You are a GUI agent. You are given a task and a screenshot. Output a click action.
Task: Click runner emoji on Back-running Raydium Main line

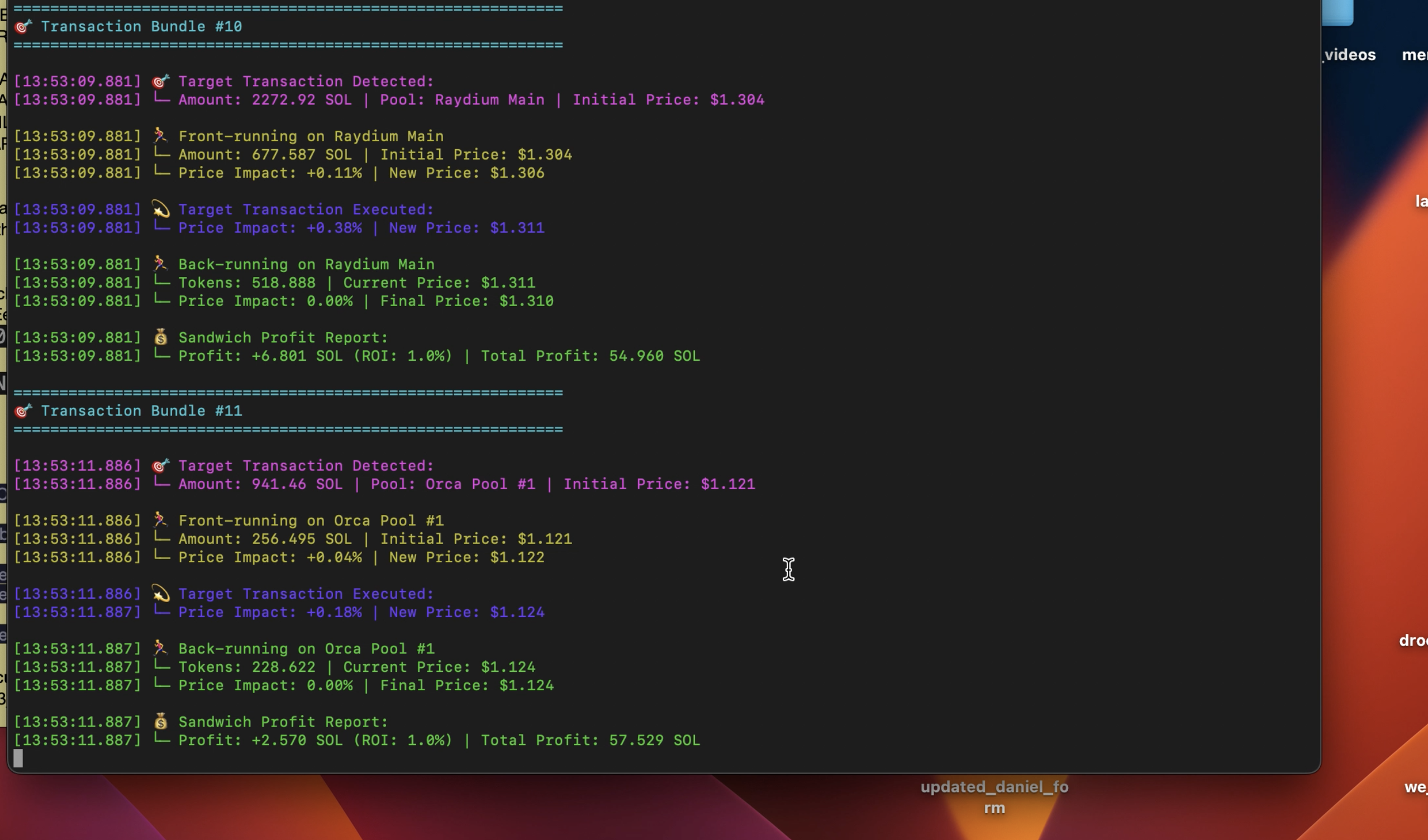160,264
